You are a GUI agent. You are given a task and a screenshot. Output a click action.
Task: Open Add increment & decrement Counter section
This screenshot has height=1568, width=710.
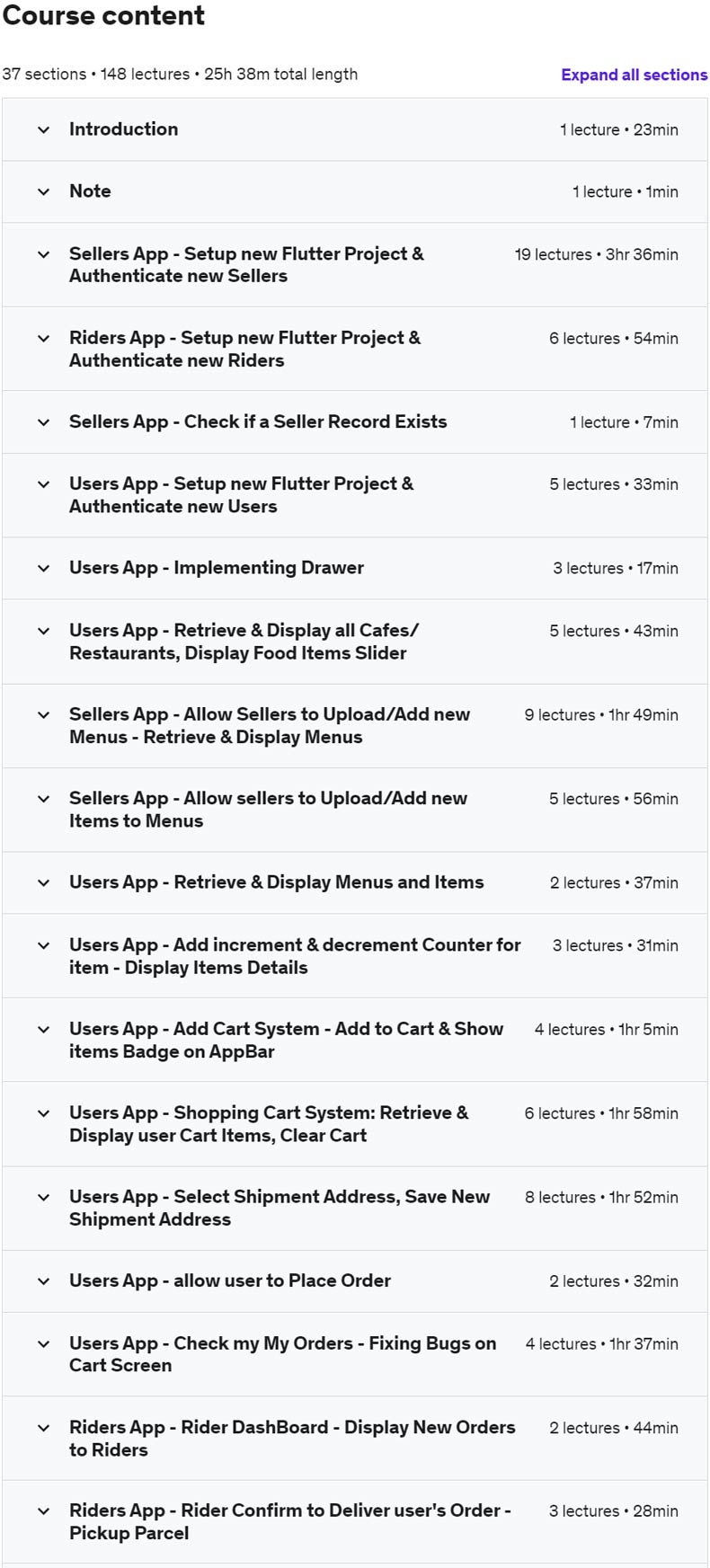tap(295, 956)
